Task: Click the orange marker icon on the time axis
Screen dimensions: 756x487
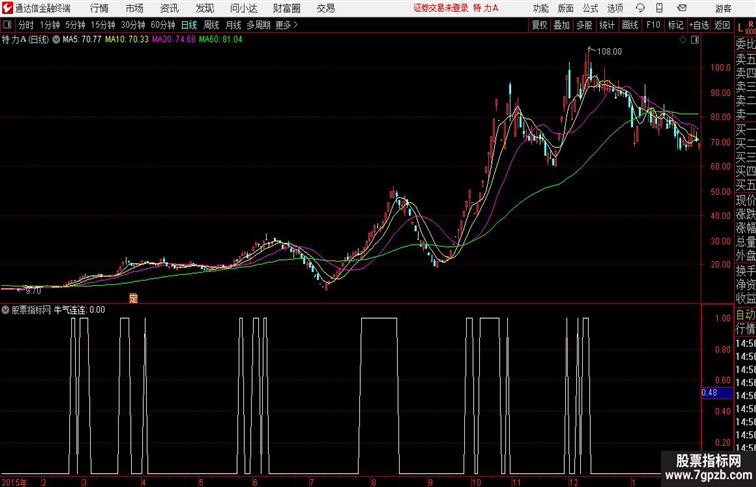Action: (x=134, y=298)
